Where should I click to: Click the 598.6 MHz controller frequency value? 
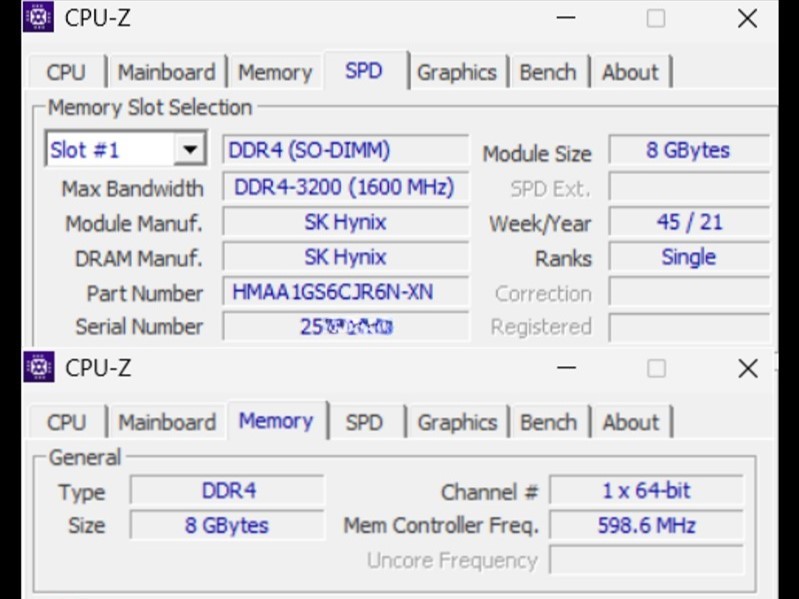(646, 525)
